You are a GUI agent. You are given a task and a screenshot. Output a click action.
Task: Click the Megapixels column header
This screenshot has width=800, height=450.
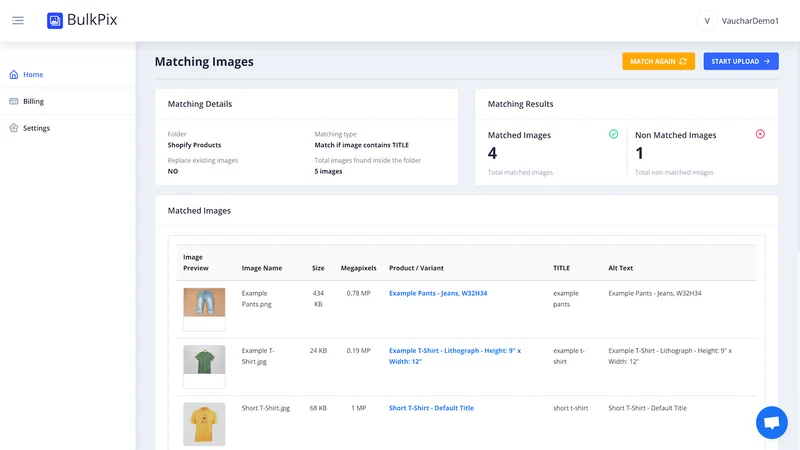(358, 268)
